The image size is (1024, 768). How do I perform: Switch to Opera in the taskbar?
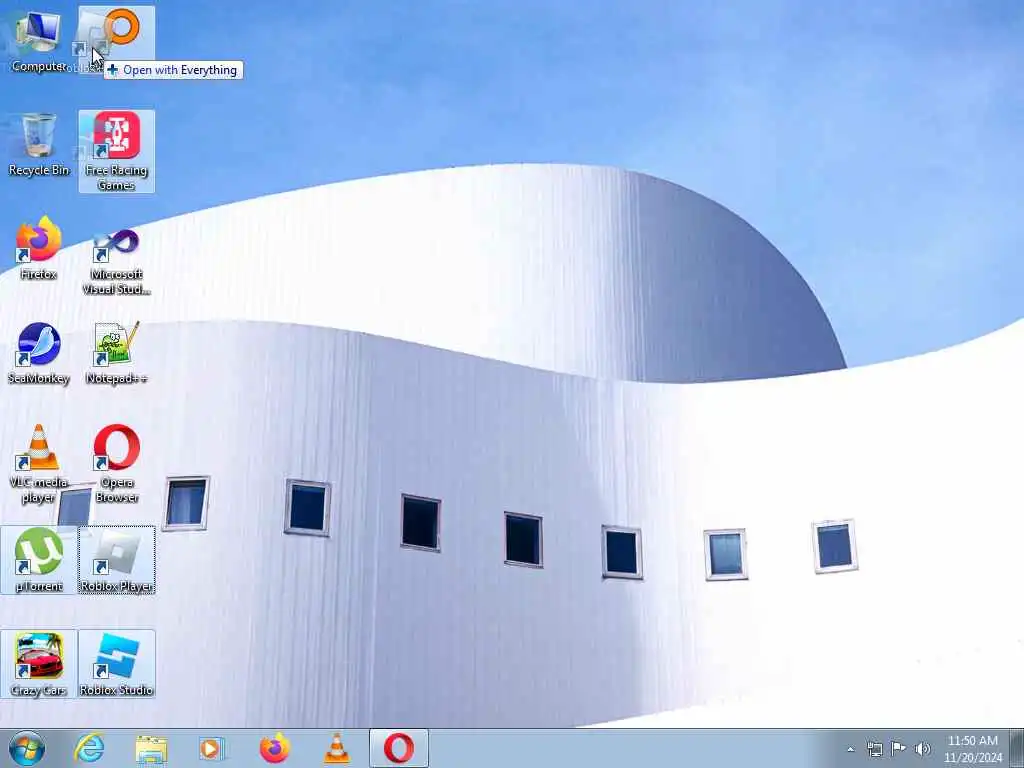398,748
